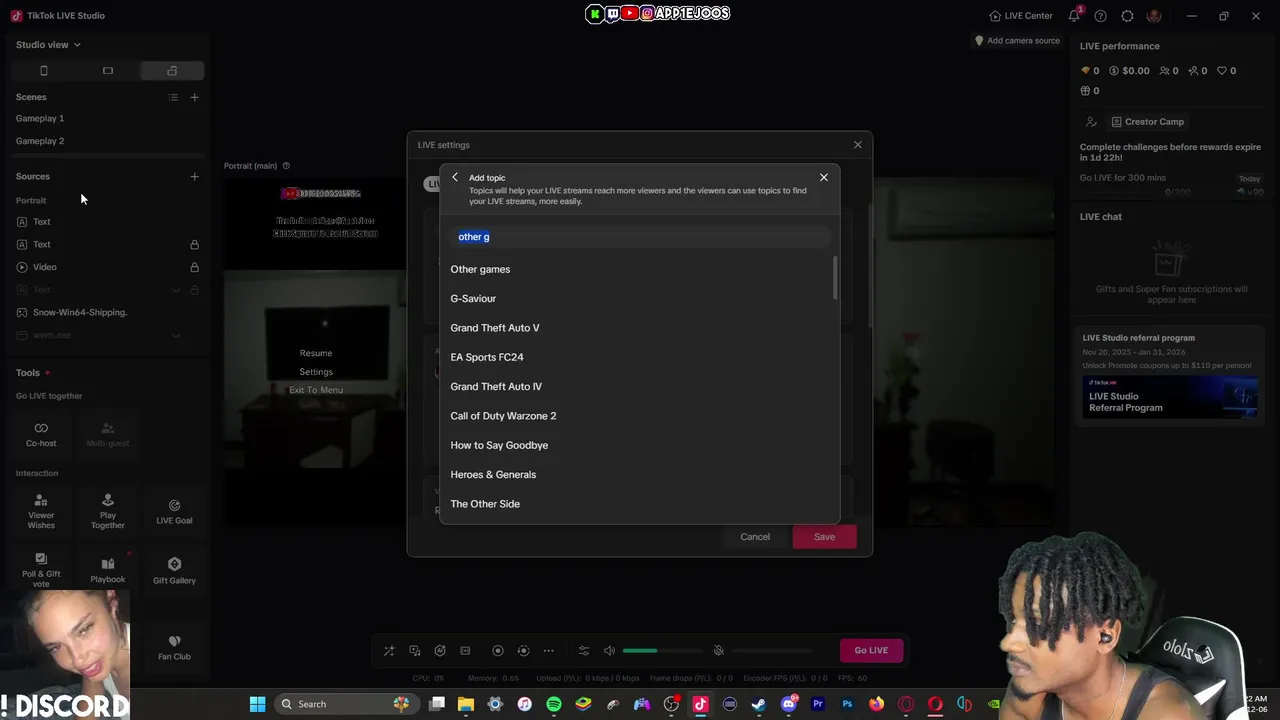The height and width of the screenshot is (720, 1280).
Task: Click the topic list scrollbar
Action: point(835,277)
